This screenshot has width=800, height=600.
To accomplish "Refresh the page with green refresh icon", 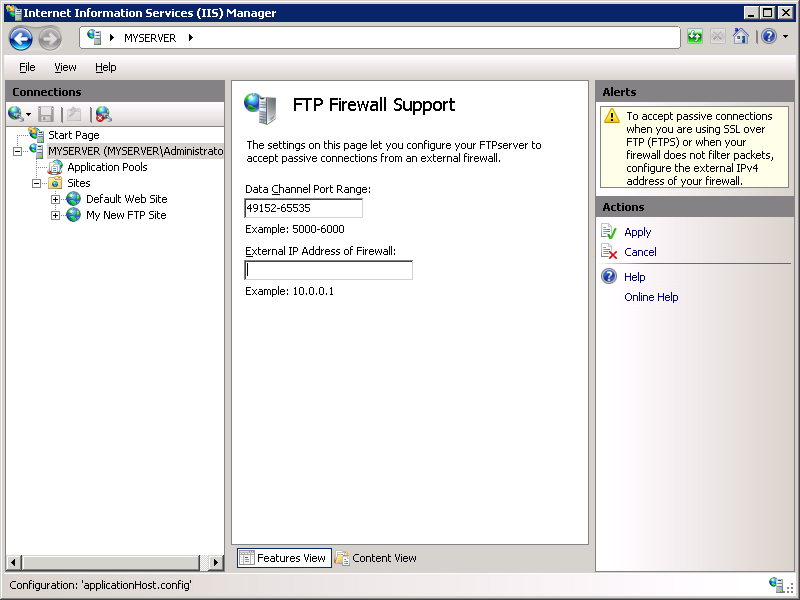I will 694,37.
